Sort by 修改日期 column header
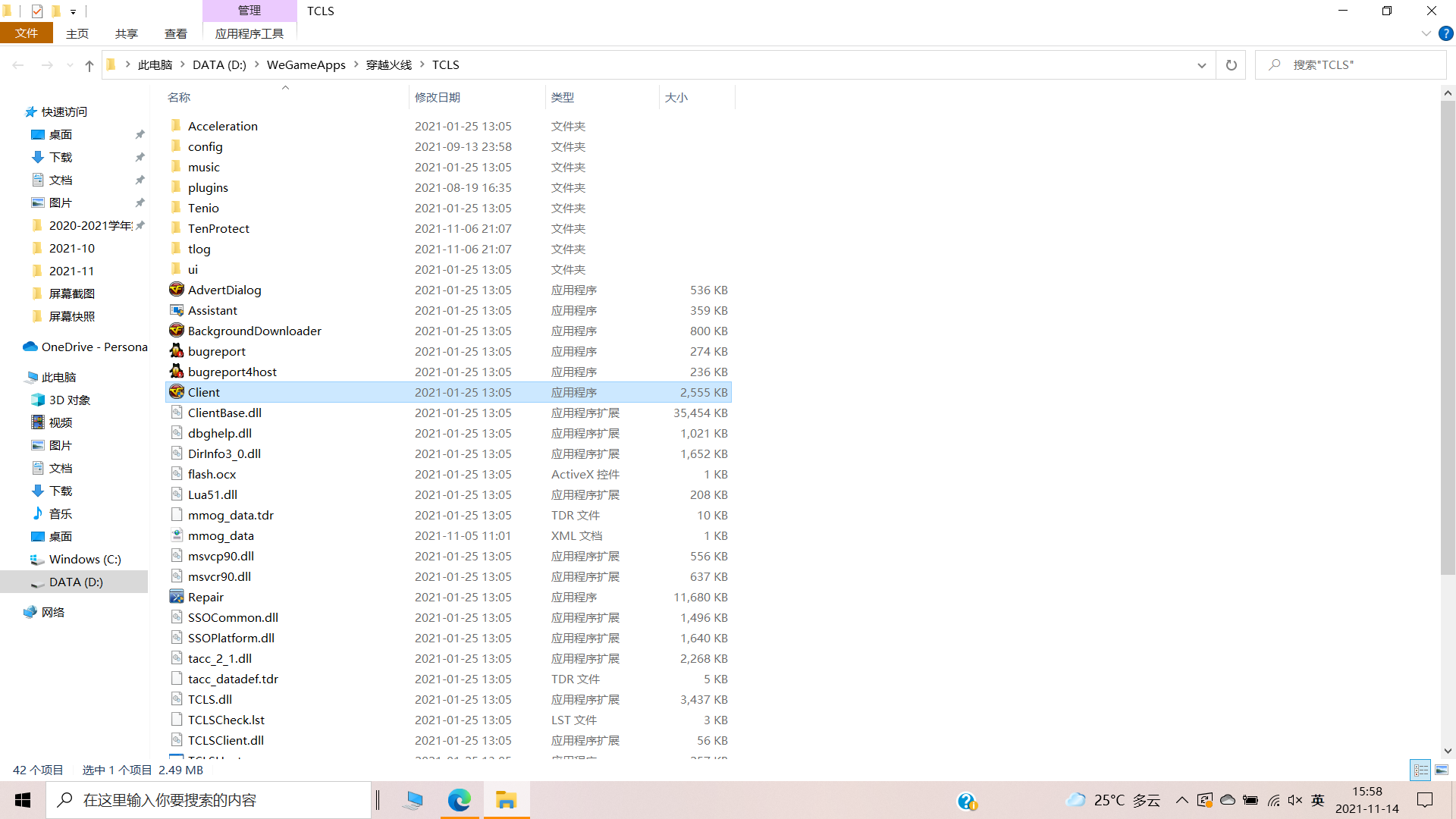The width and height of the screenshot is (1456, 819). pos(438,97)
